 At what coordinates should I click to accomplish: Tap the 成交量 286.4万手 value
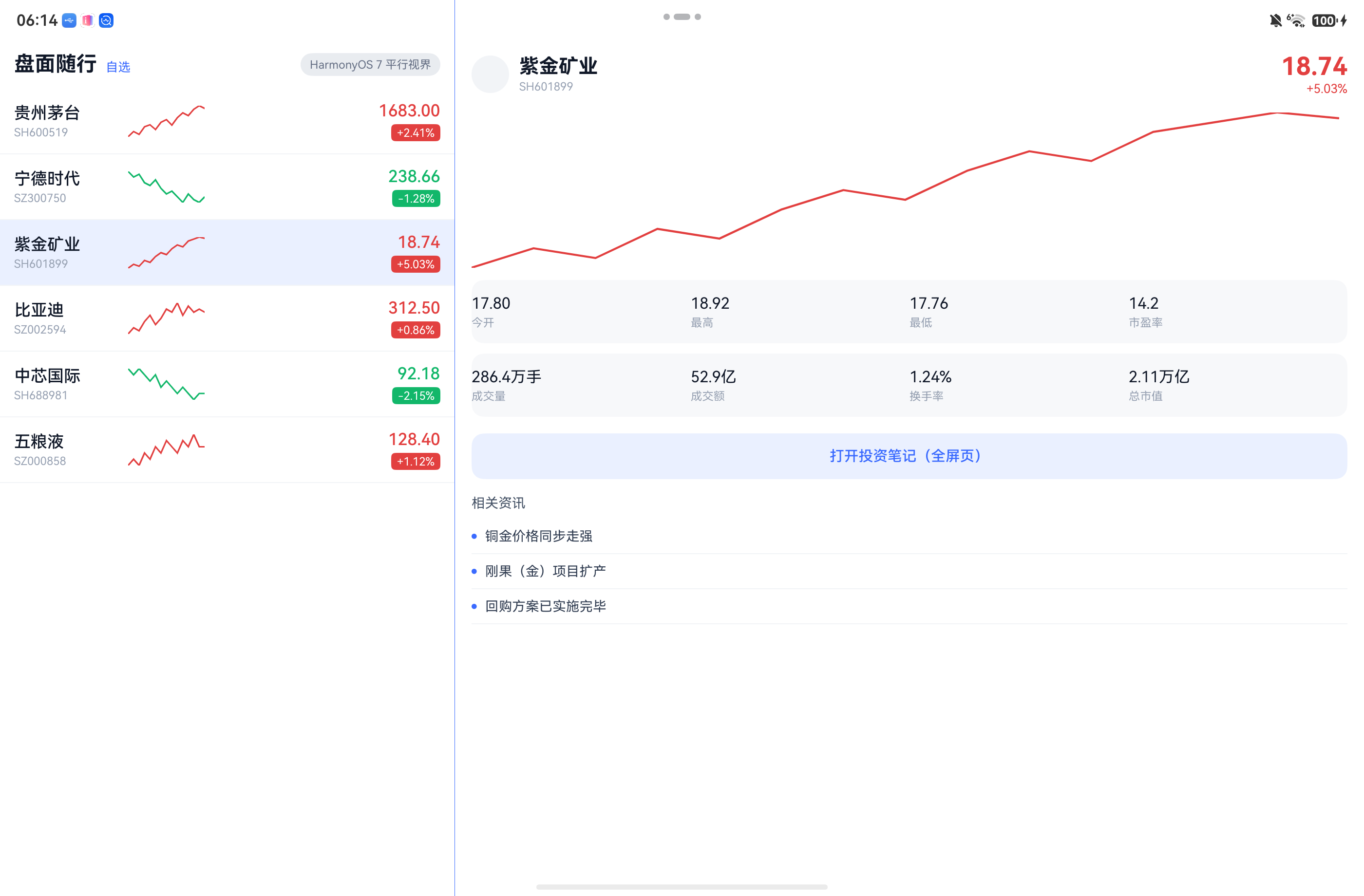coord(507,376)
